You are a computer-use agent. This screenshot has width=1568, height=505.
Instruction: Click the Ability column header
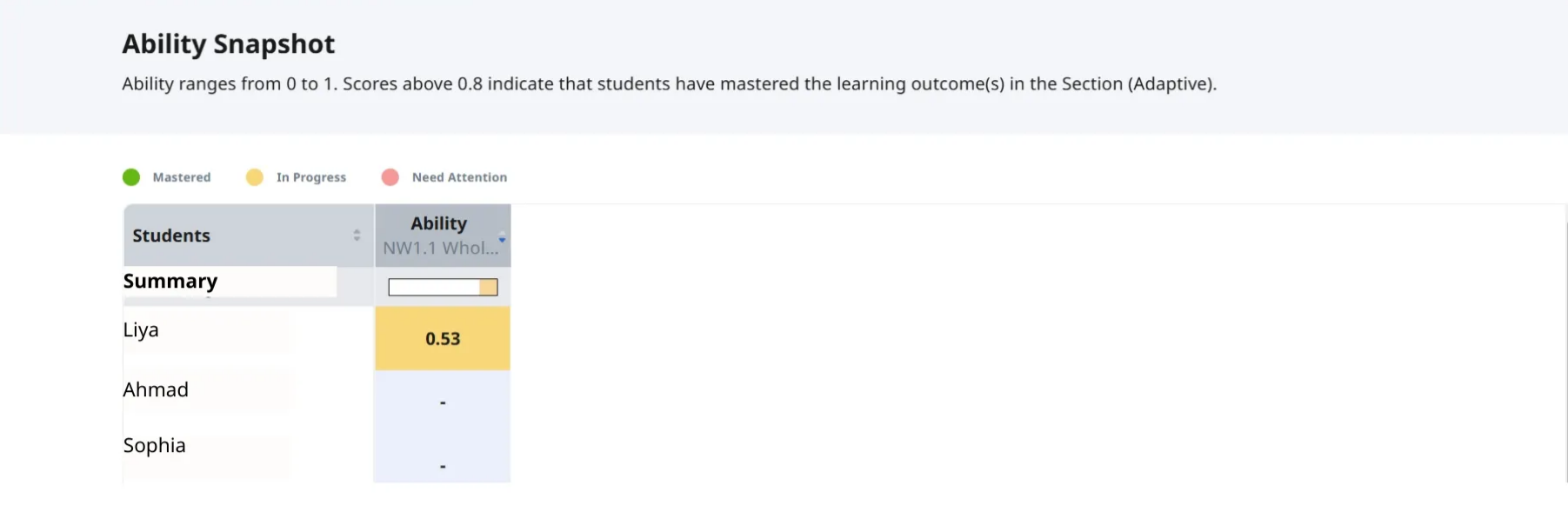point(439,223)
